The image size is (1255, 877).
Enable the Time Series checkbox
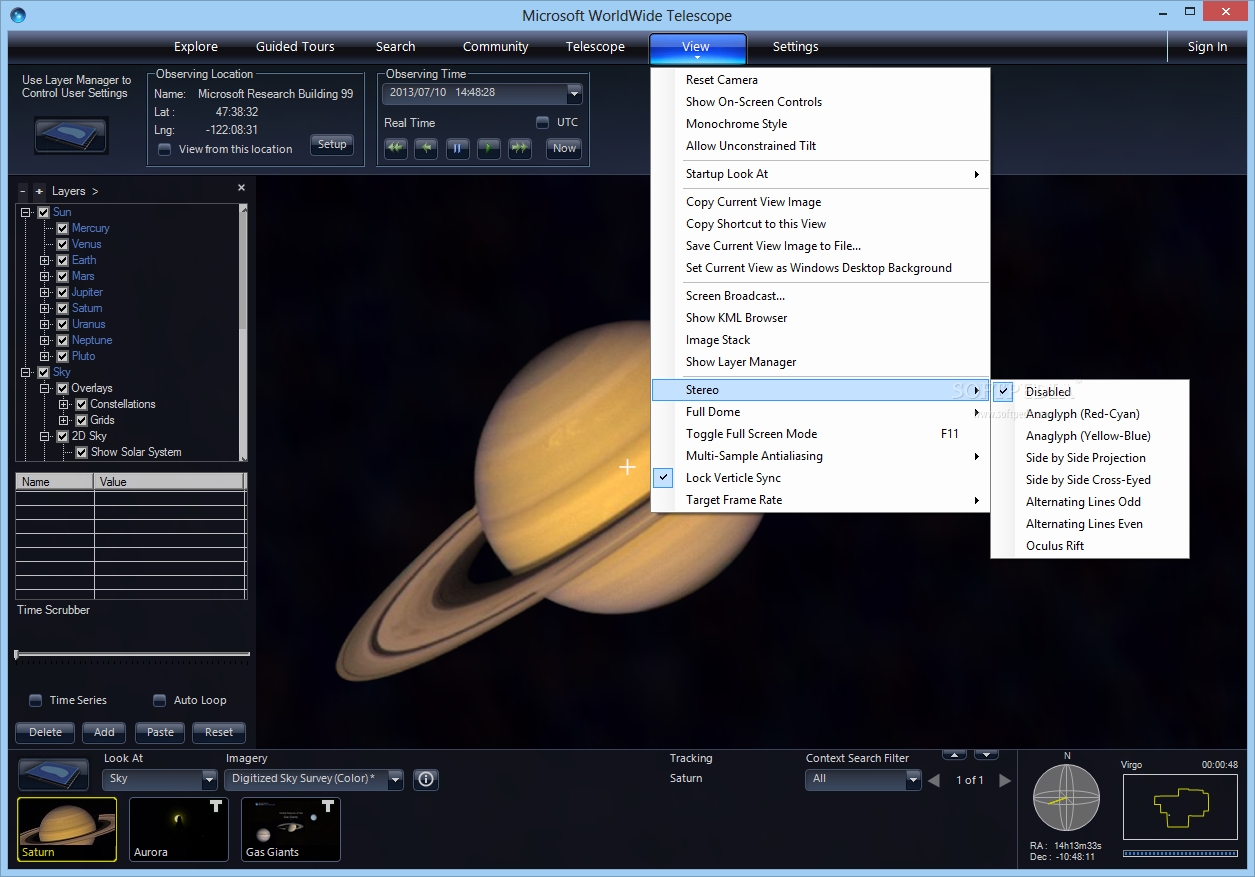[x=36, y=700]
